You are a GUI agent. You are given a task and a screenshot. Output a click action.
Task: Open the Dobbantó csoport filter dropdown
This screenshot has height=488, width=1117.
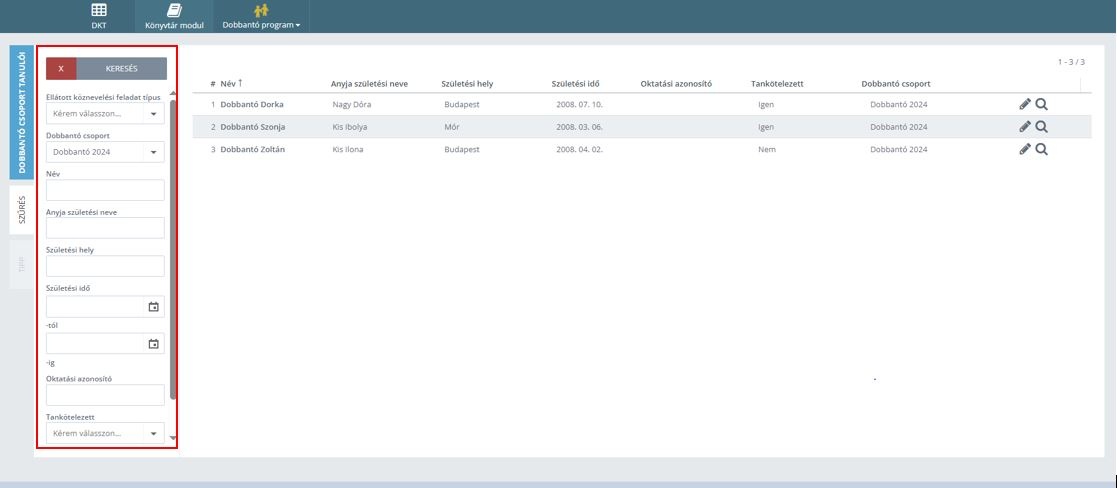tap(105, 152)
